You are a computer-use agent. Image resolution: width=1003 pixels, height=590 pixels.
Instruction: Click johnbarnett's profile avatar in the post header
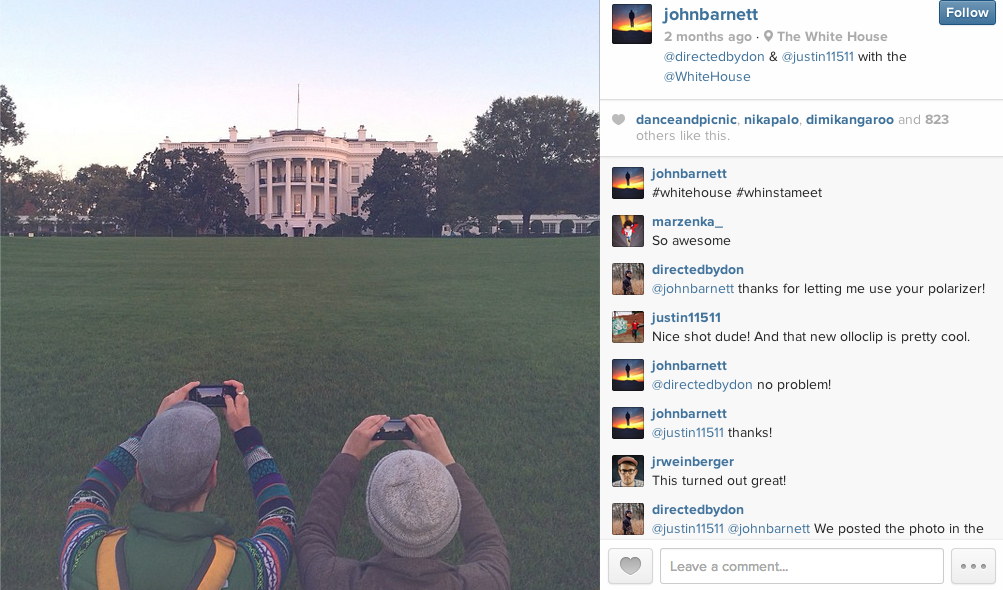coord(631,24)
